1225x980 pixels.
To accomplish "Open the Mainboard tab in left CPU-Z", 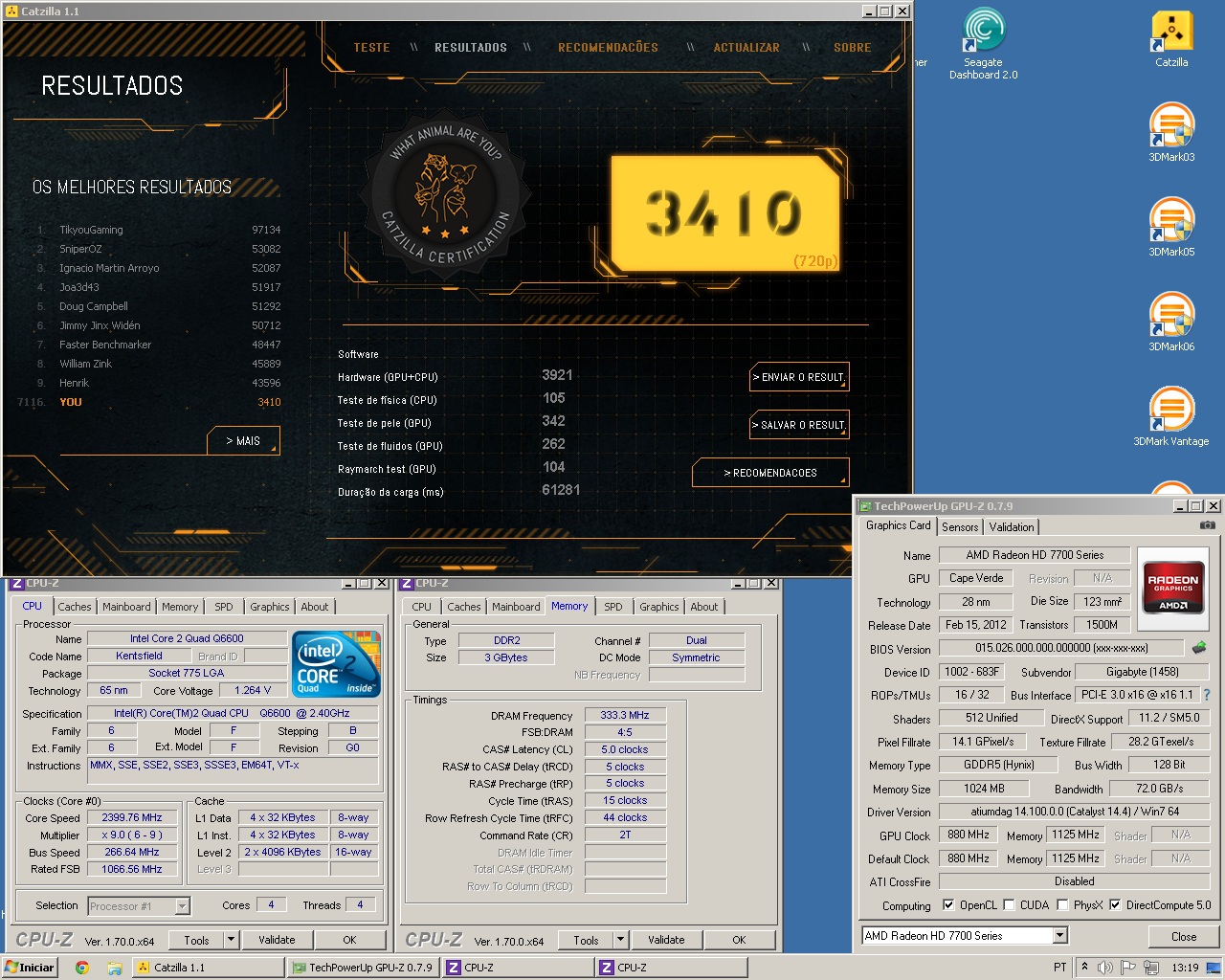I will coord(126,607).
